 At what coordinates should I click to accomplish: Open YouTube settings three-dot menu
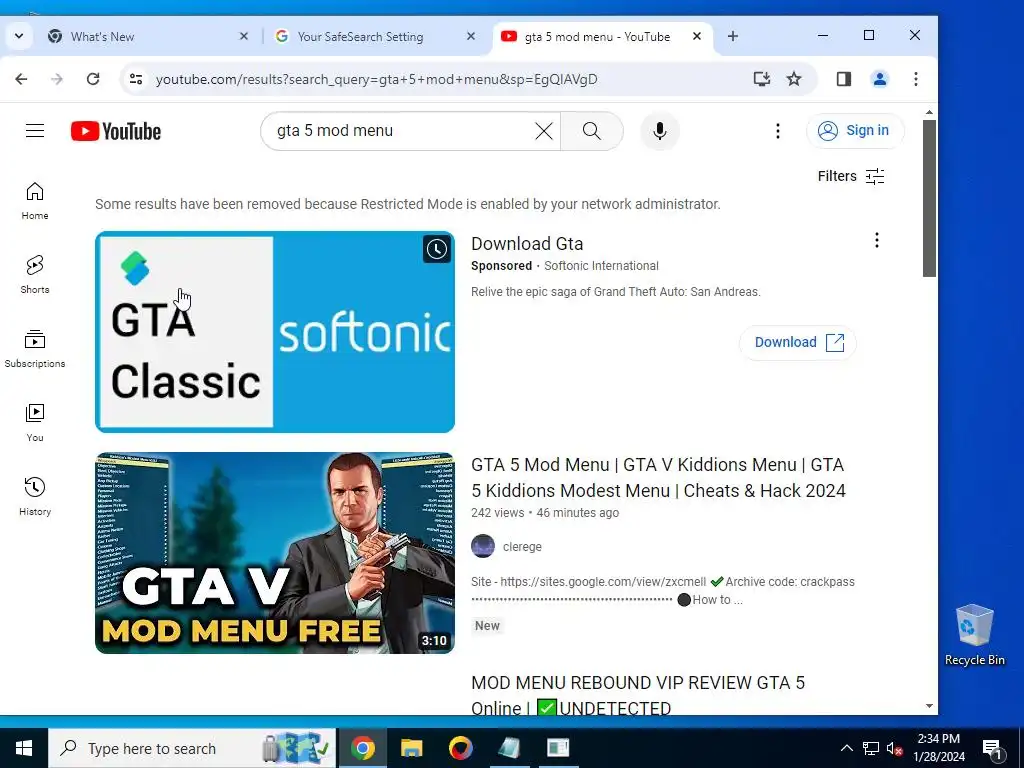(x=777, y=131)
